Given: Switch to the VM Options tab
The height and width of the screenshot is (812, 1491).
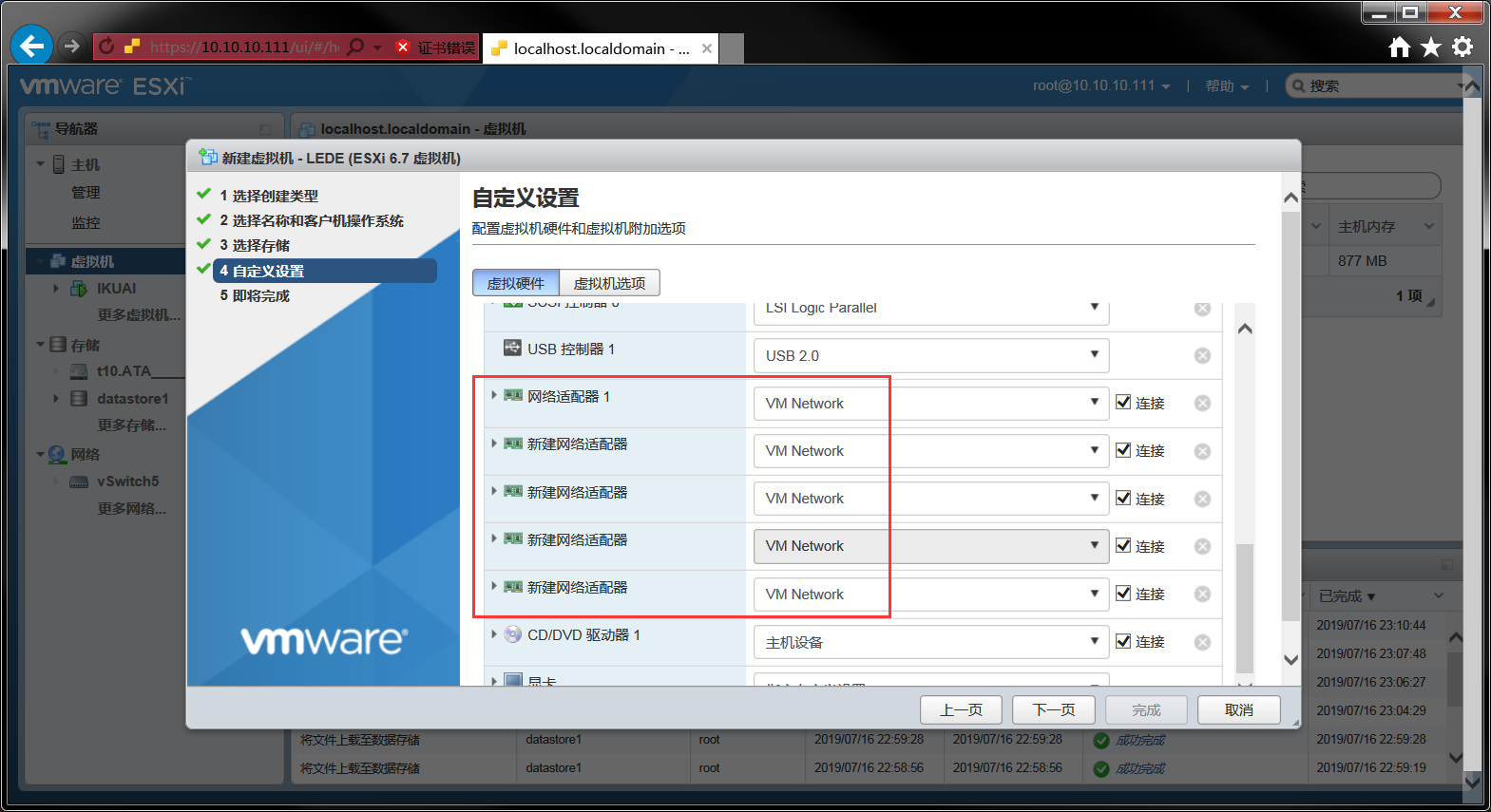Looking at the screenshot, I should (609, 283).
